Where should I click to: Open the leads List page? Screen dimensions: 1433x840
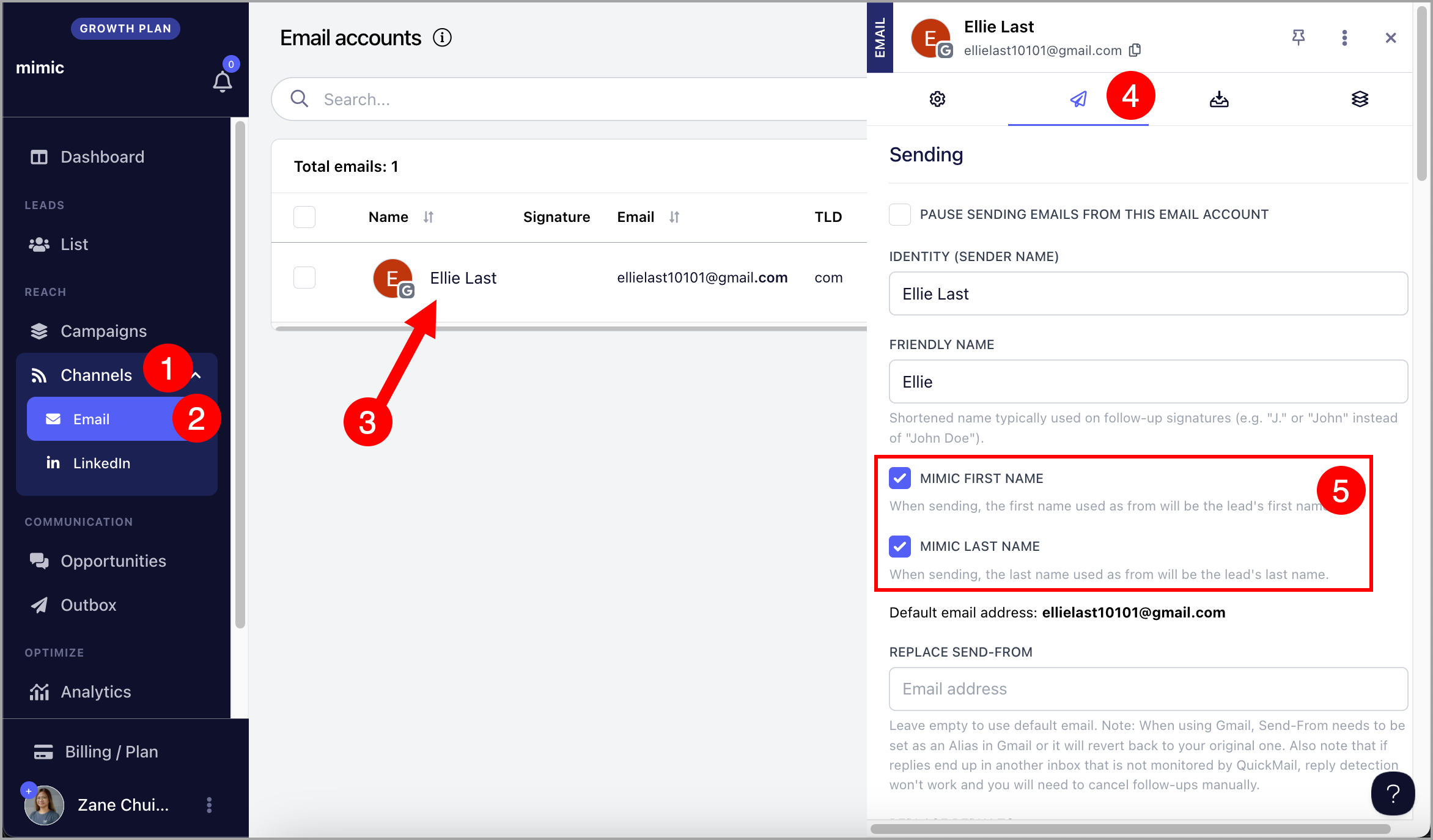click(x=74, y=245)
